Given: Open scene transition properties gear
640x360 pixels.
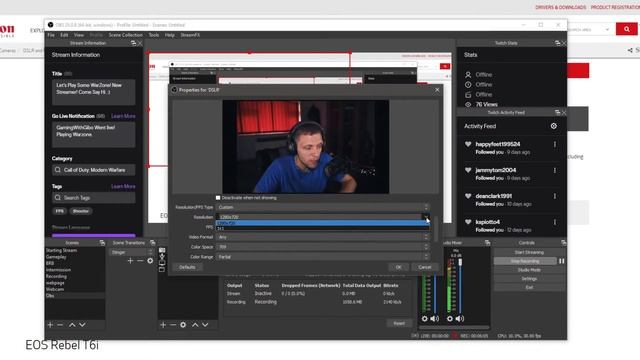Looking at the screenshot, I should tap(150, 260).
